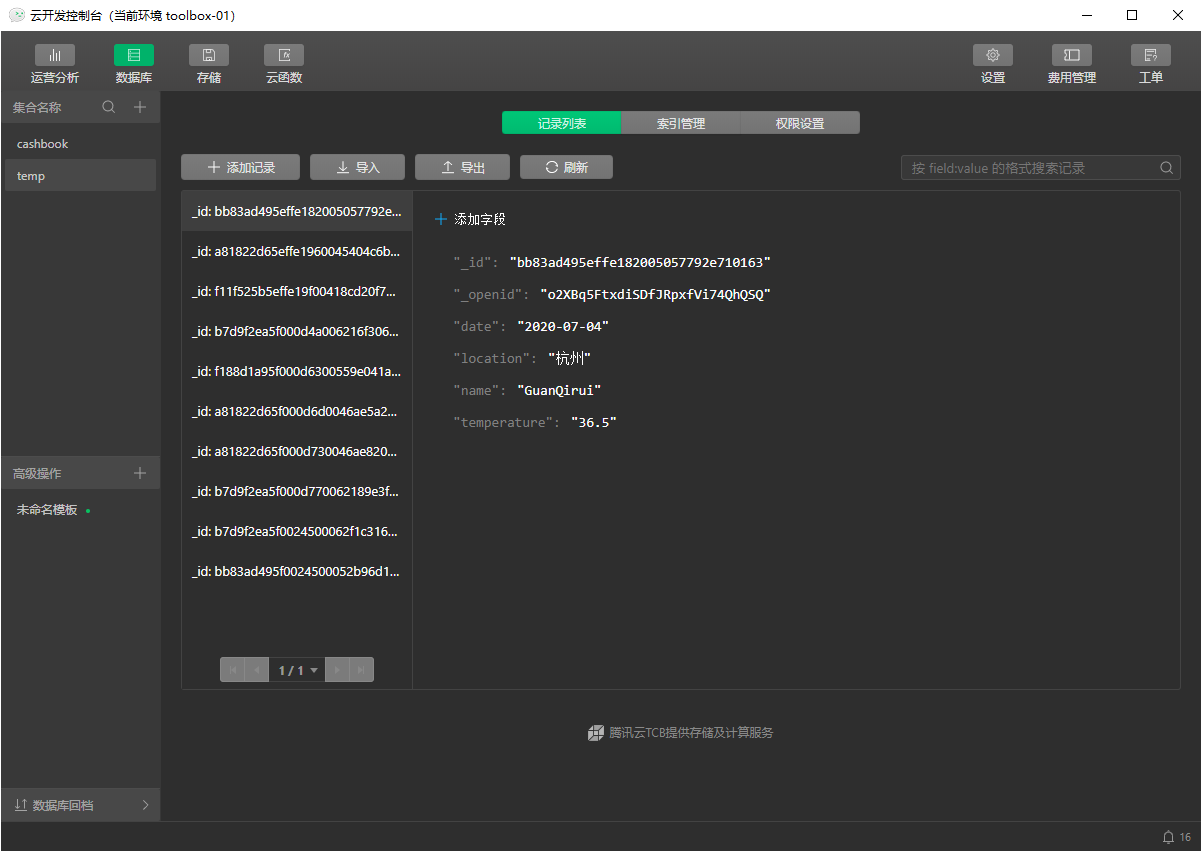Click the 刷新 refresh button
The height and width of the screenshot is (852, 1202).
(566, 168)
